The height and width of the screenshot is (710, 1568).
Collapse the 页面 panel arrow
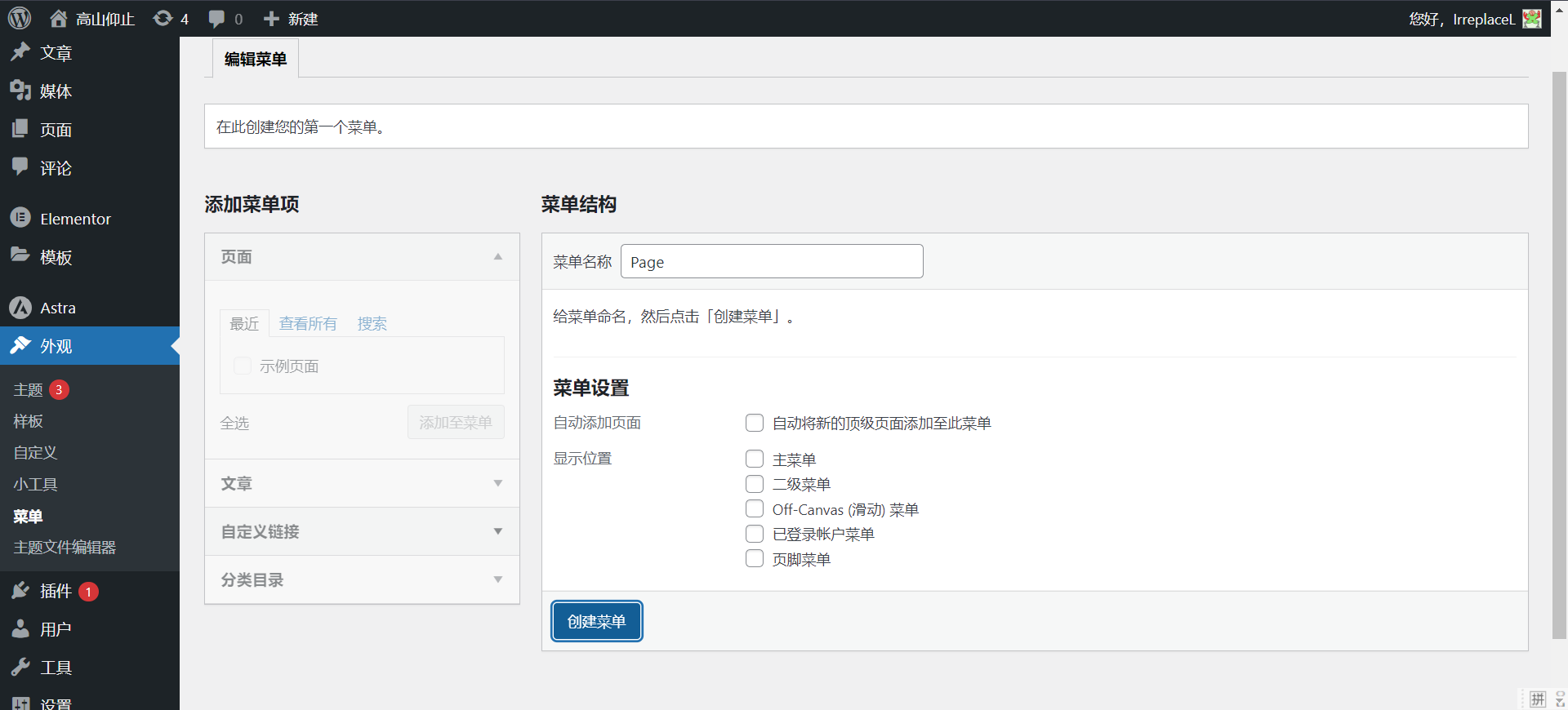498,256
